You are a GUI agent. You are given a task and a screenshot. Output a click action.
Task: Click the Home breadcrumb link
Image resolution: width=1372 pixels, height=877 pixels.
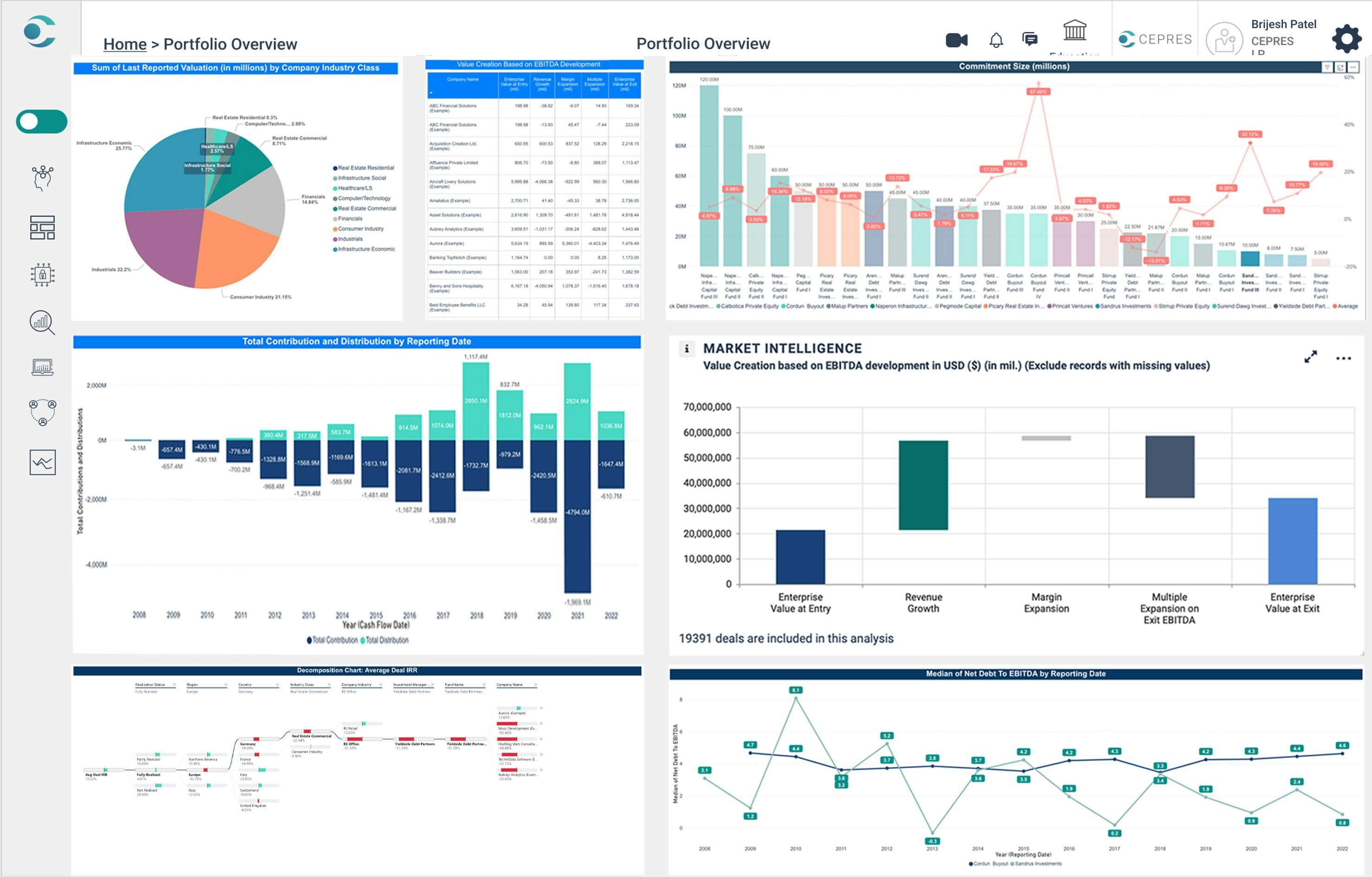click(125, 44)
